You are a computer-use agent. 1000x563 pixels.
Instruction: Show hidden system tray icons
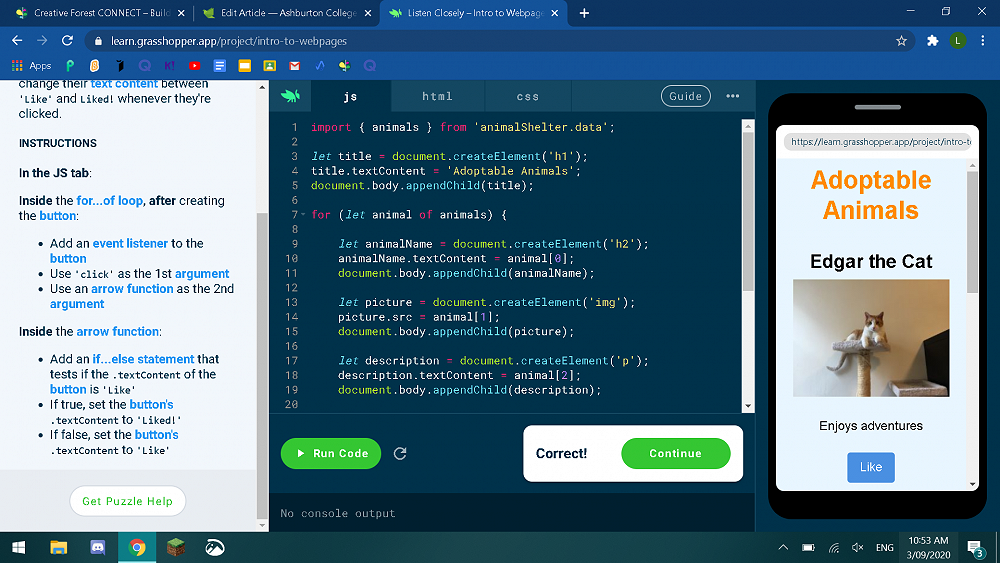pos(783,548)
